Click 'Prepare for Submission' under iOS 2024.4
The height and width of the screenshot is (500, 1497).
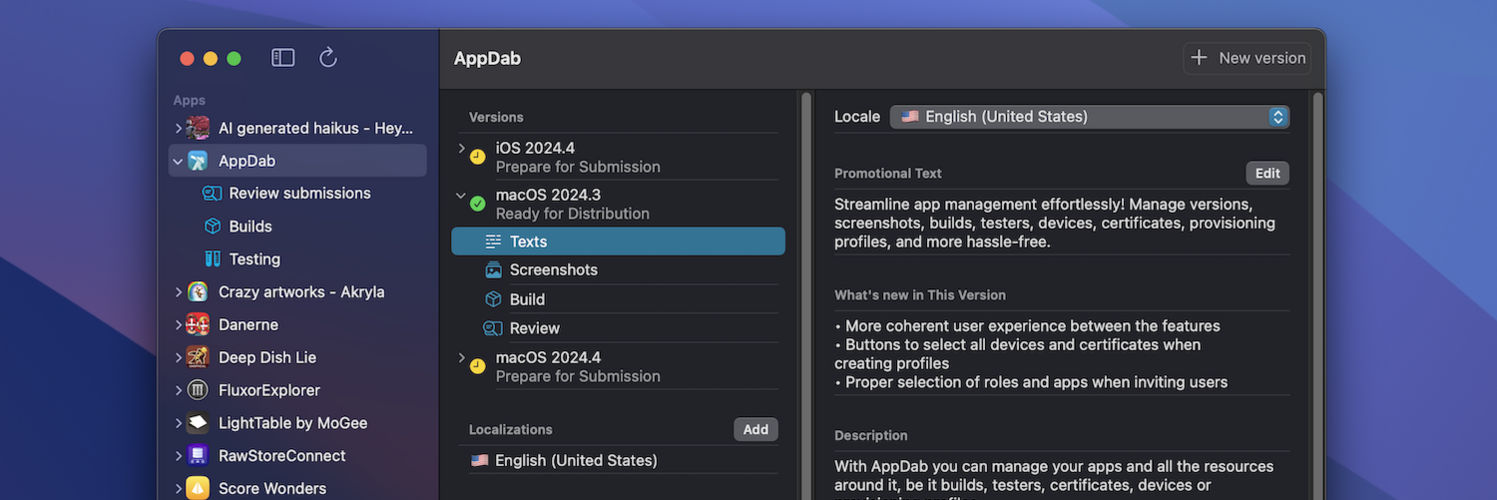578,167
